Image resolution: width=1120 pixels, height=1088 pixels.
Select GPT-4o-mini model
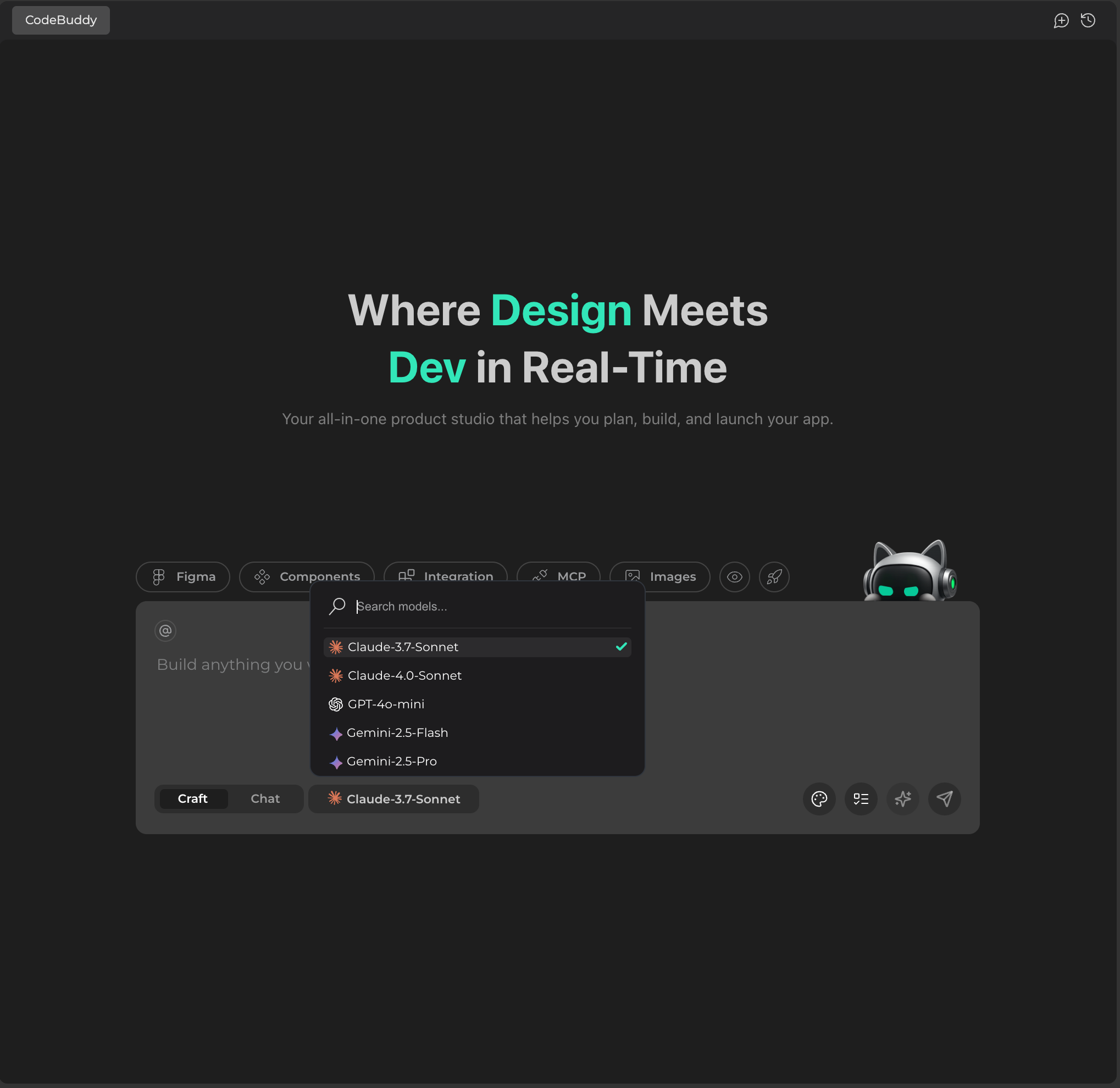click(477, 704)
